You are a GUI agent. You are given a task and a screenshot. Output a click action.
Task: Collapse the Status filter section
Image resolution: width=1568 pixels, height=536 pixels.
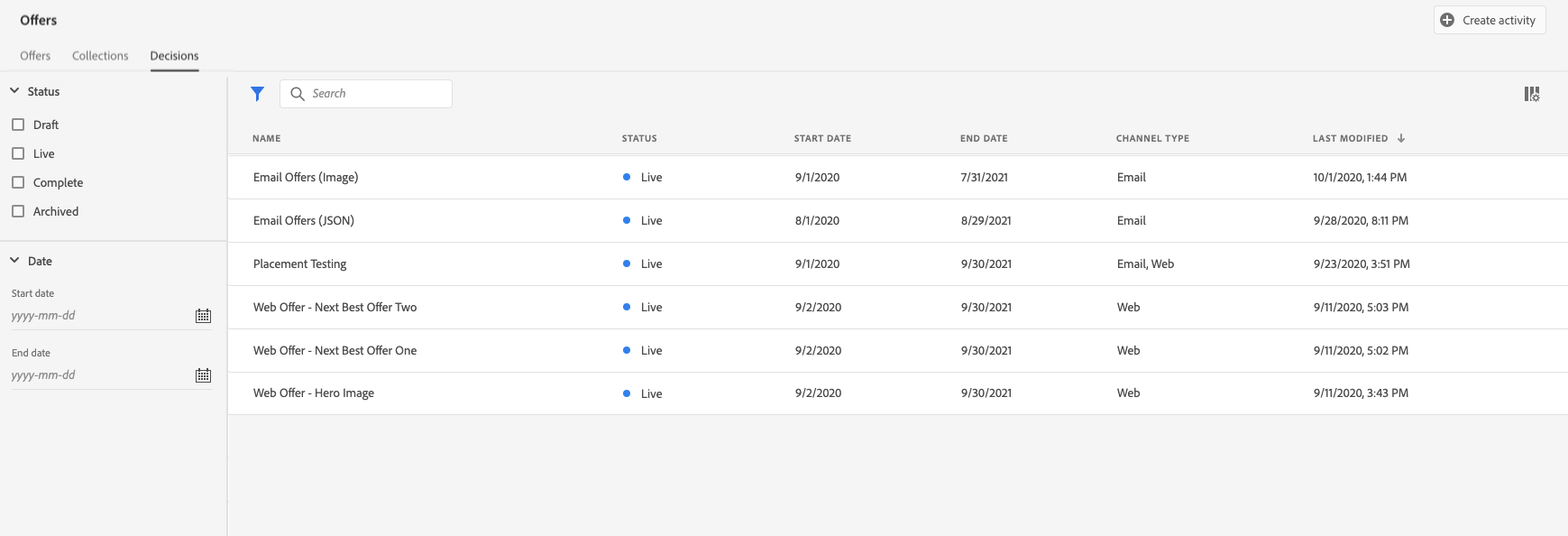click(14, 91)
